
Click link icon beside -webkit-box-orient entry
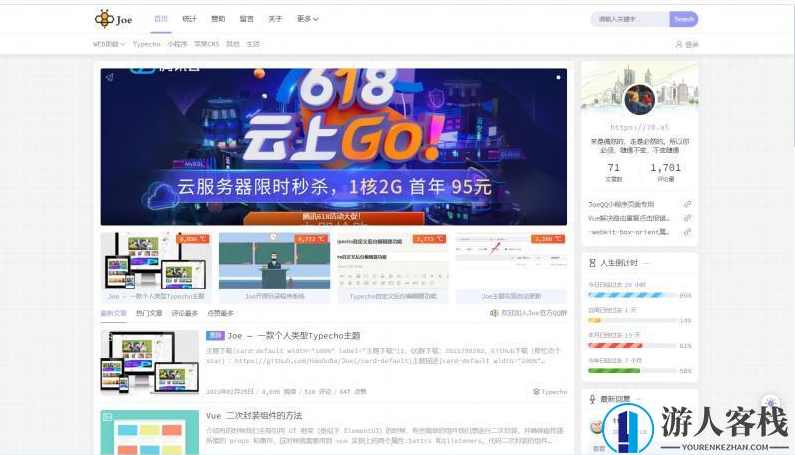(x=688, y=232)
